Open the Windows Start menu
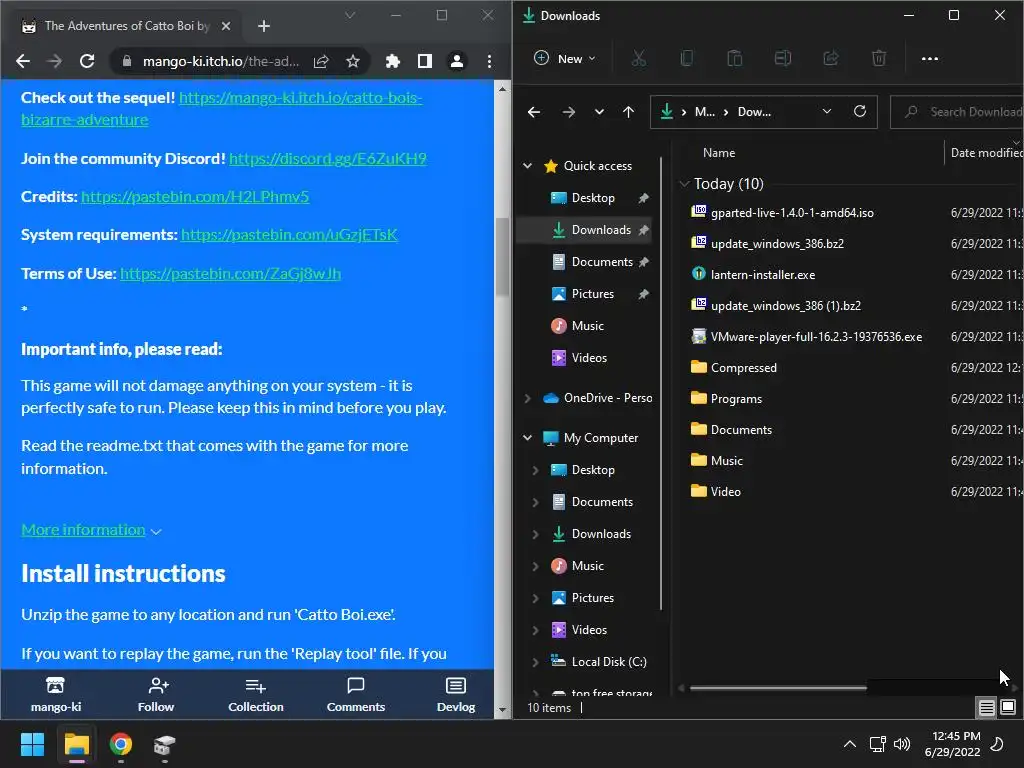The height and width of the screenshot is (768, 1024). click(32, 744)
